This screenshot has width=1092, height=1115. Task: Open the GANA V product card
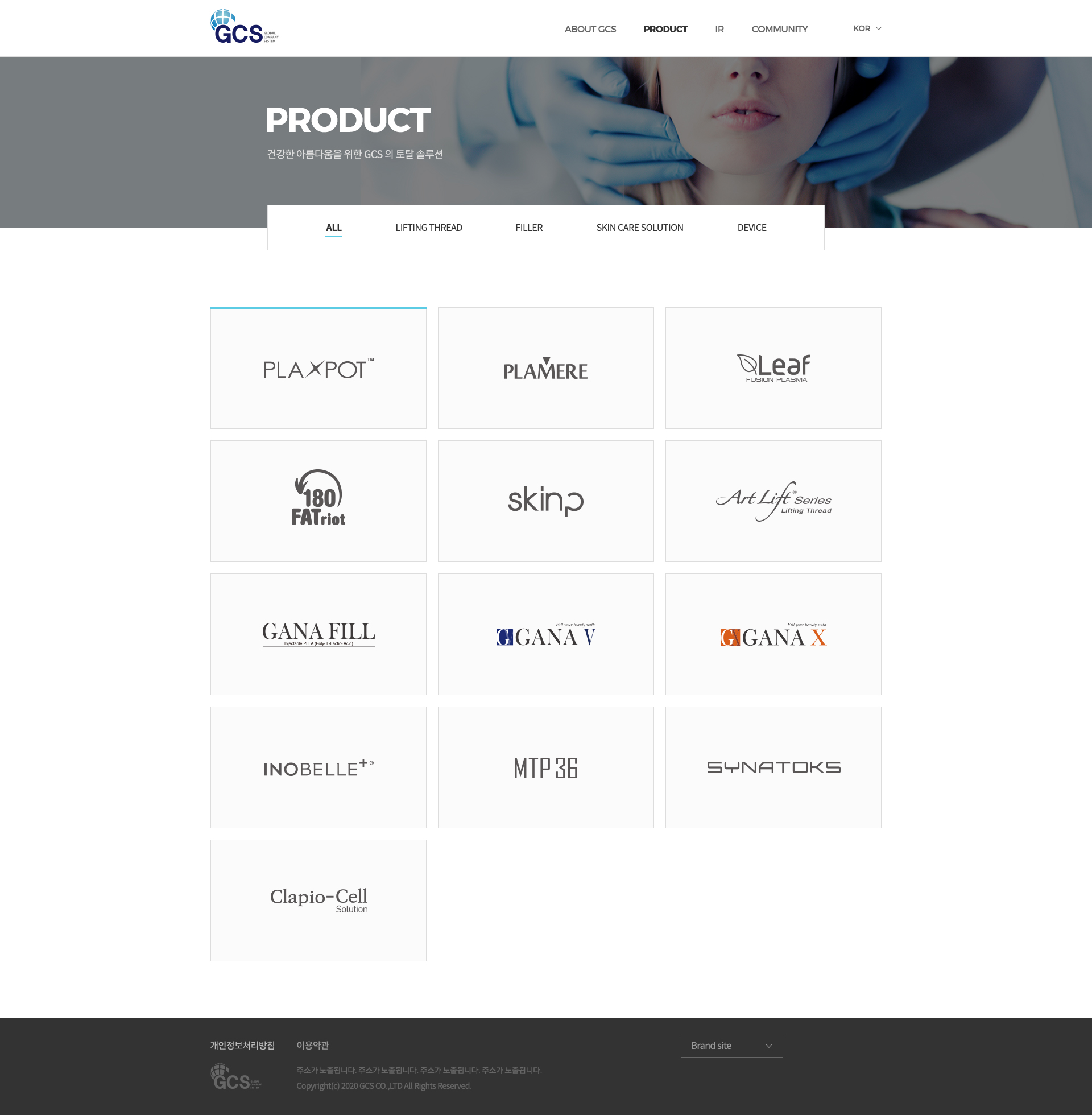tap(545, 634)
